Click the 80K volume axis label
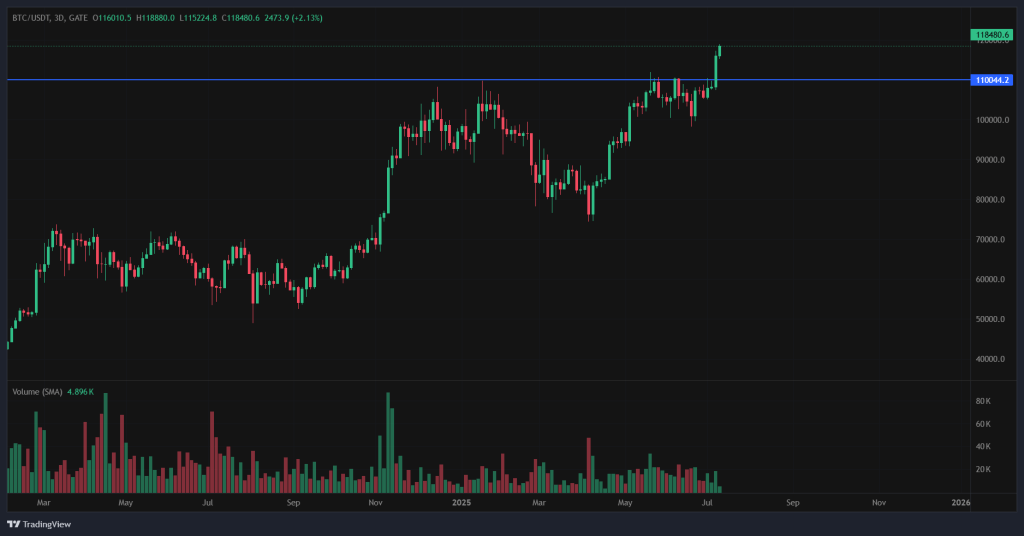This screenshot has height=536, width=1024. pyautogui.click(x=982, y=401)
